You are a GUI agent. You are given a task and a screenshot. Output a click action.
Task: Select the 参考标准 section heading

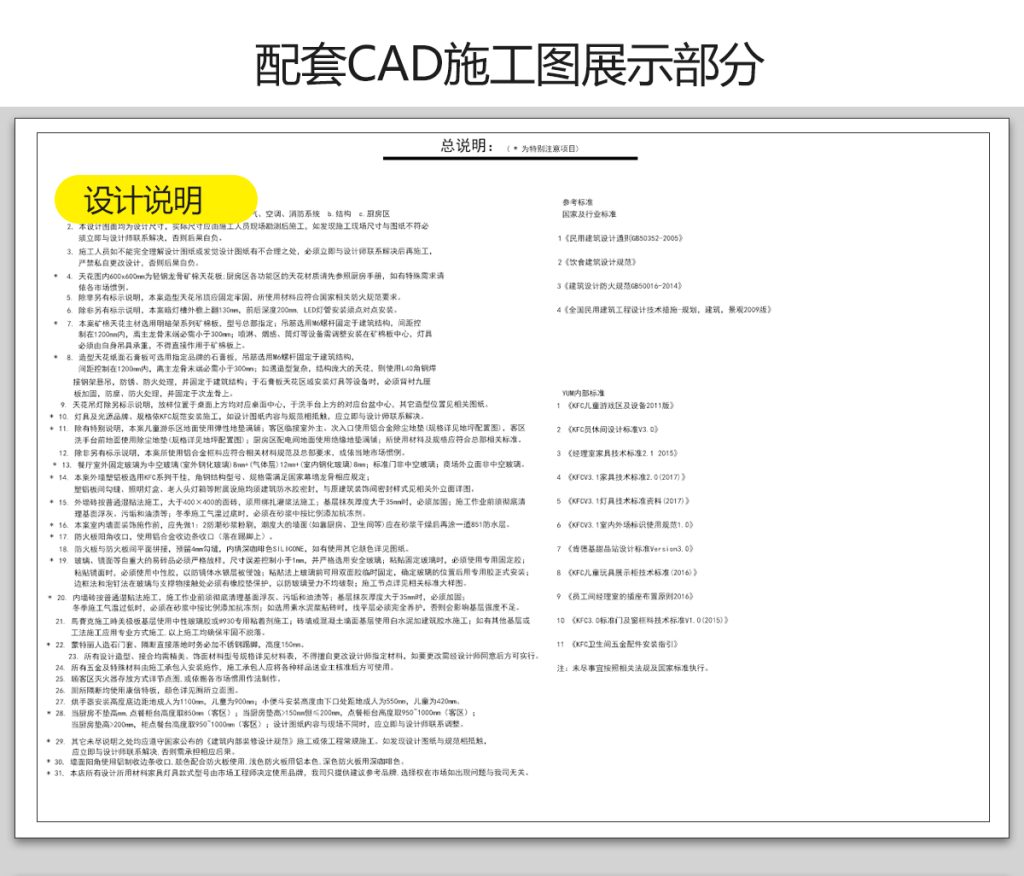578,202
